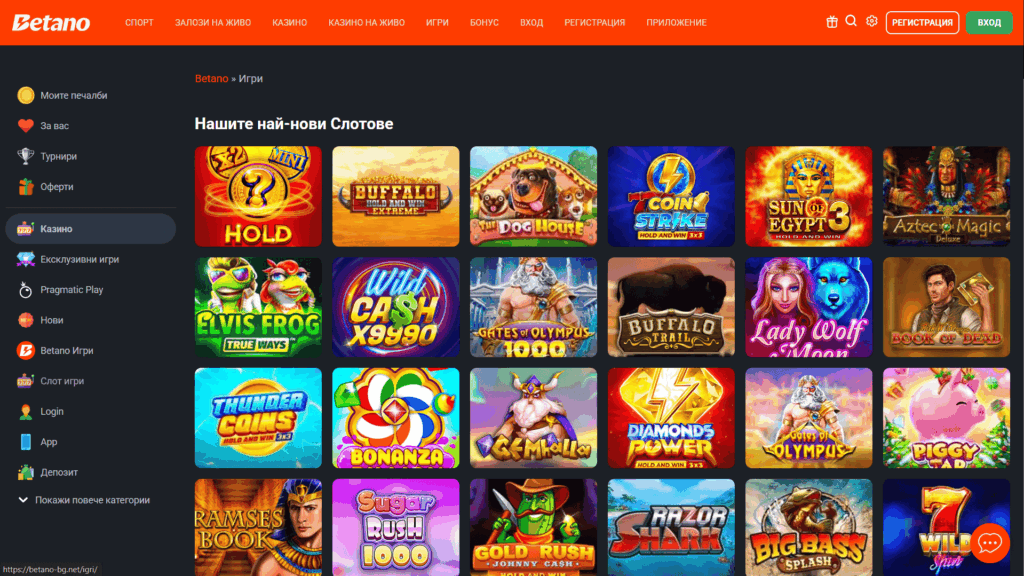Open the live chat bubble icon
Image resolution: width=1024 pixels, height=576 pixels.
pyautogui.click(x=989, y=543)
